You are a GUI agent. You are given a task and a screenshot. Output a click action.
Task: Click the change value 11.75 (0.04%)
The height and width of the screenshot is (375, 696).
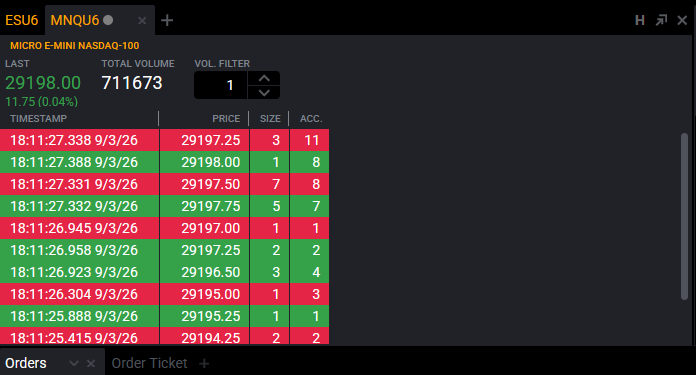tap(42, 102)
